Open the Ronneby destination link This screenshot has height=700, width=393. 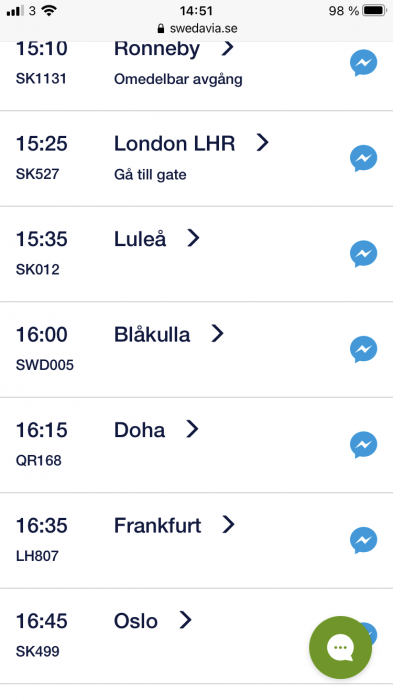pos(157,49)
